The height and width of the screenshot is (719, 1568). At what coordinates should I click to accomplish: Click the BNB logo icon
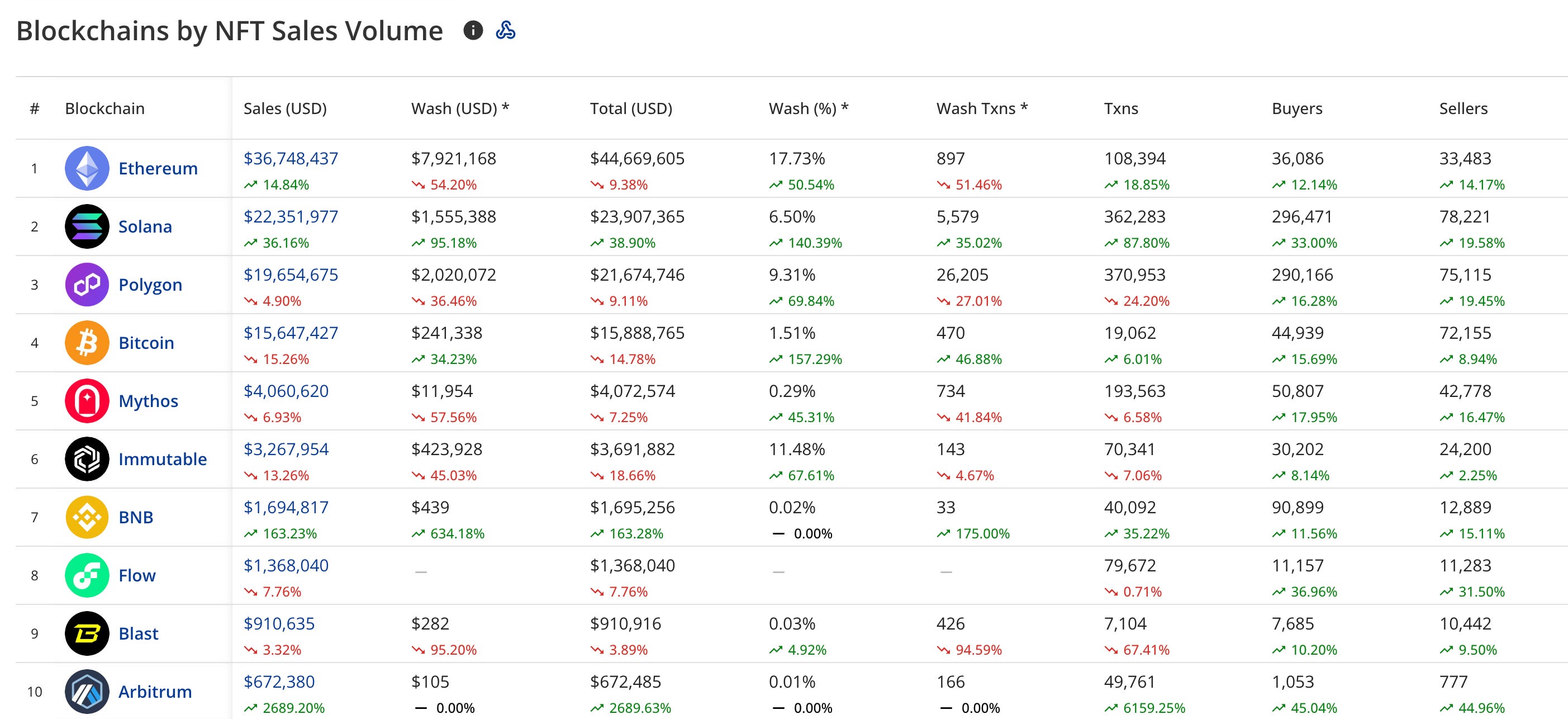pyautogui.click(x=87, y=517)
